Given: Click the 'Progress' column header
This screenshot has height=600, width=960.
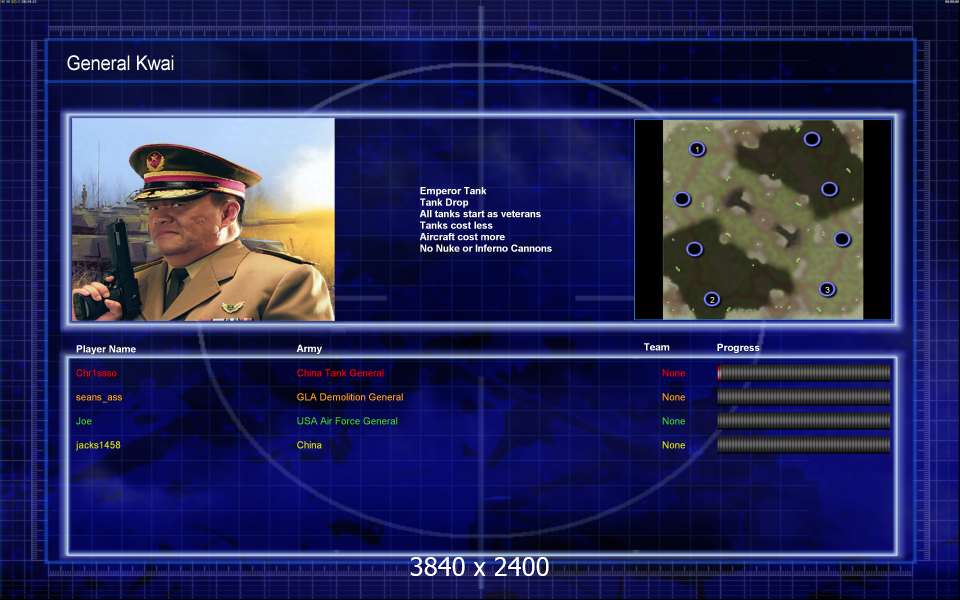Looking at the screenshot, I should point(738,348).
